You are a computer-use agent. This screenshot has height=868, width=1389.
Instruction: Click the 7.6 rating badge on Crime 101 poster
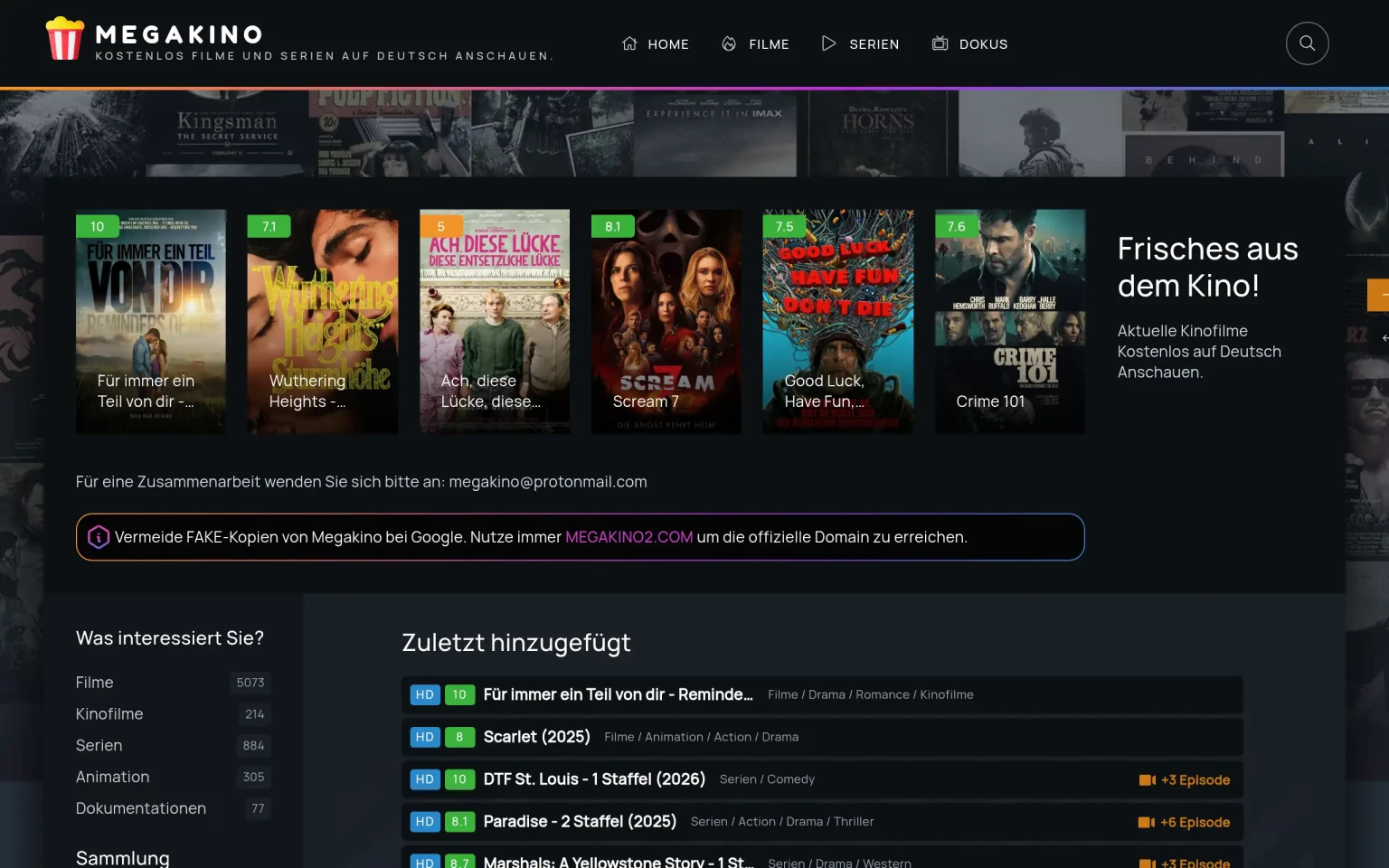pos(957,226)
